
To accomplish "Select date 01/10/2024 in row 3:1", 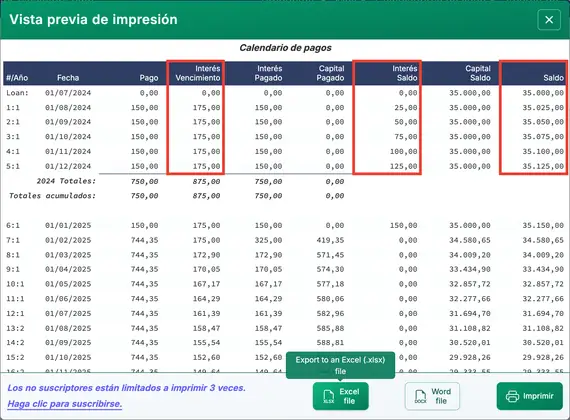I will pos(68,137).
